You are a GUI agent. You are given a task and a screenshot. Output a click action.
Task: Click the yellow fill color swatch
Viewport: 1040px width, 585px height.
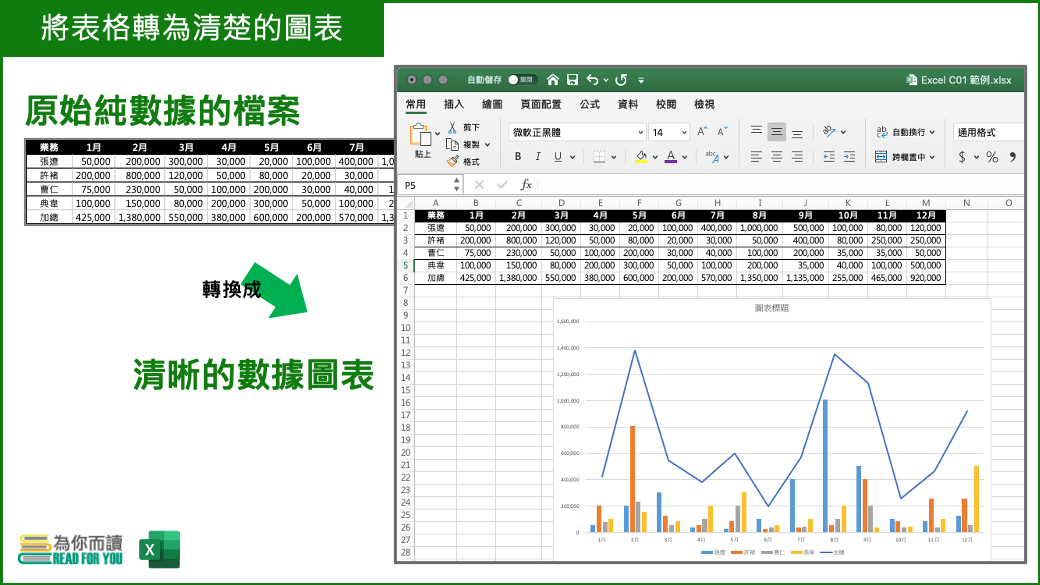click(x=641, y=157)
